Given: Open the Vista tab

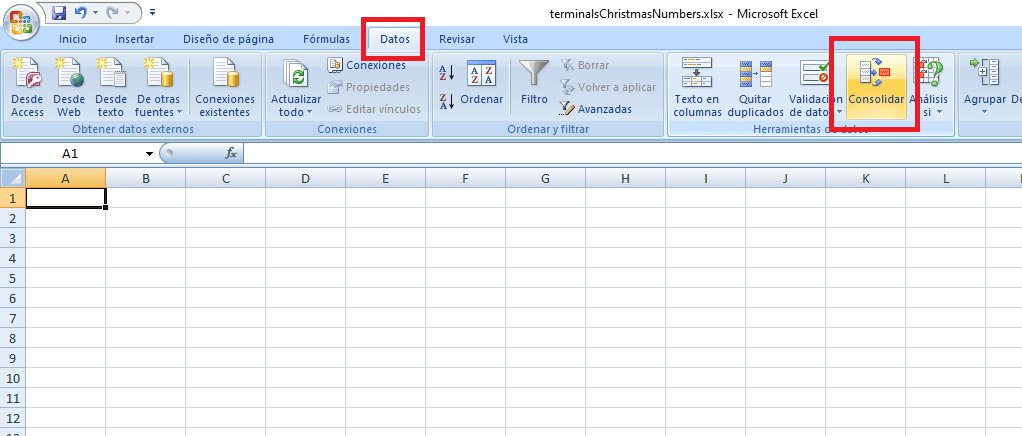Looking at the screenshot, I should [515, 39].
